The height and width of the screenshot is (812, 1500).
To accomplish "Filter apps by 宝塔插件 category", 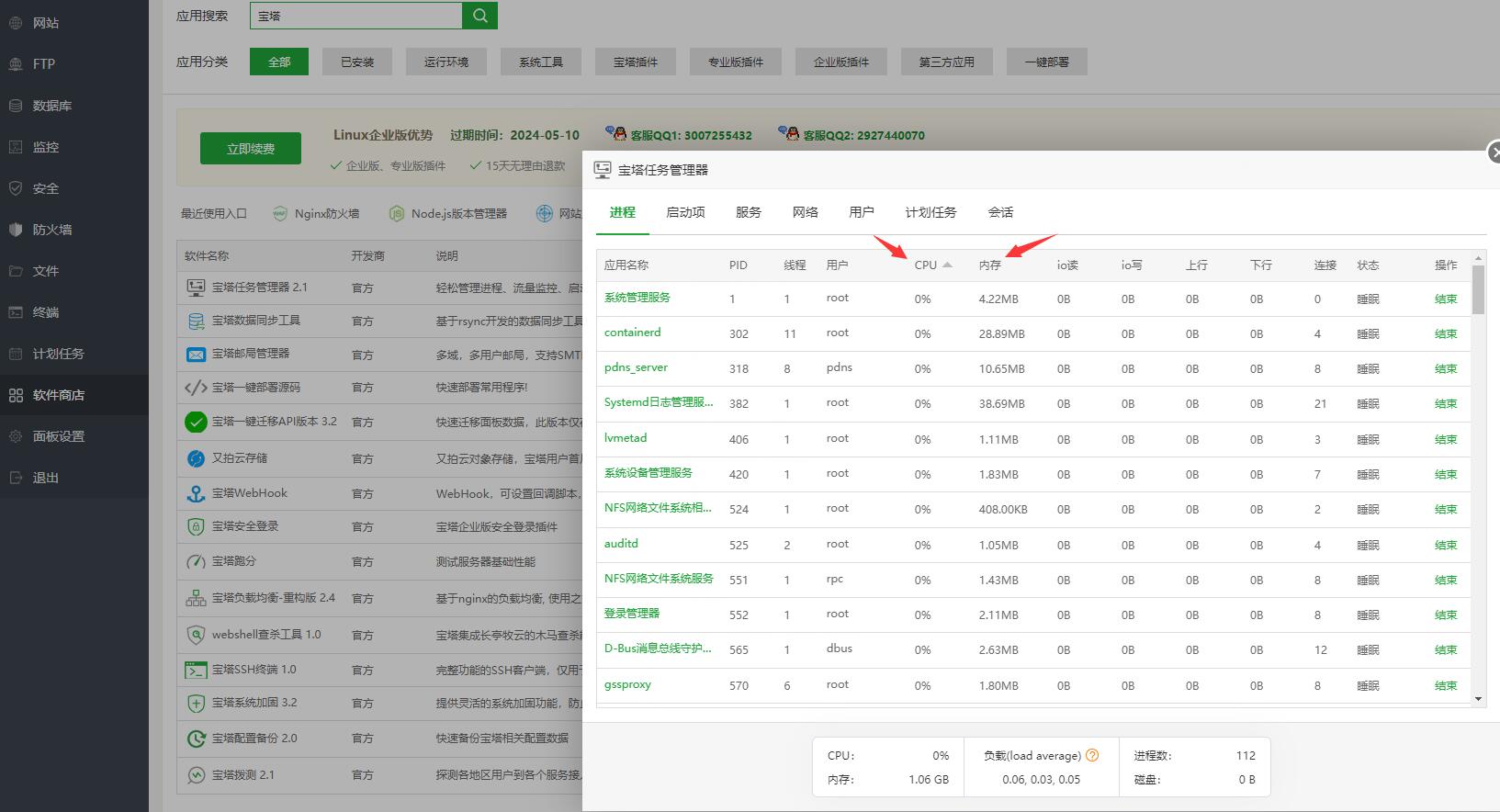I will [x=636, y=62].
